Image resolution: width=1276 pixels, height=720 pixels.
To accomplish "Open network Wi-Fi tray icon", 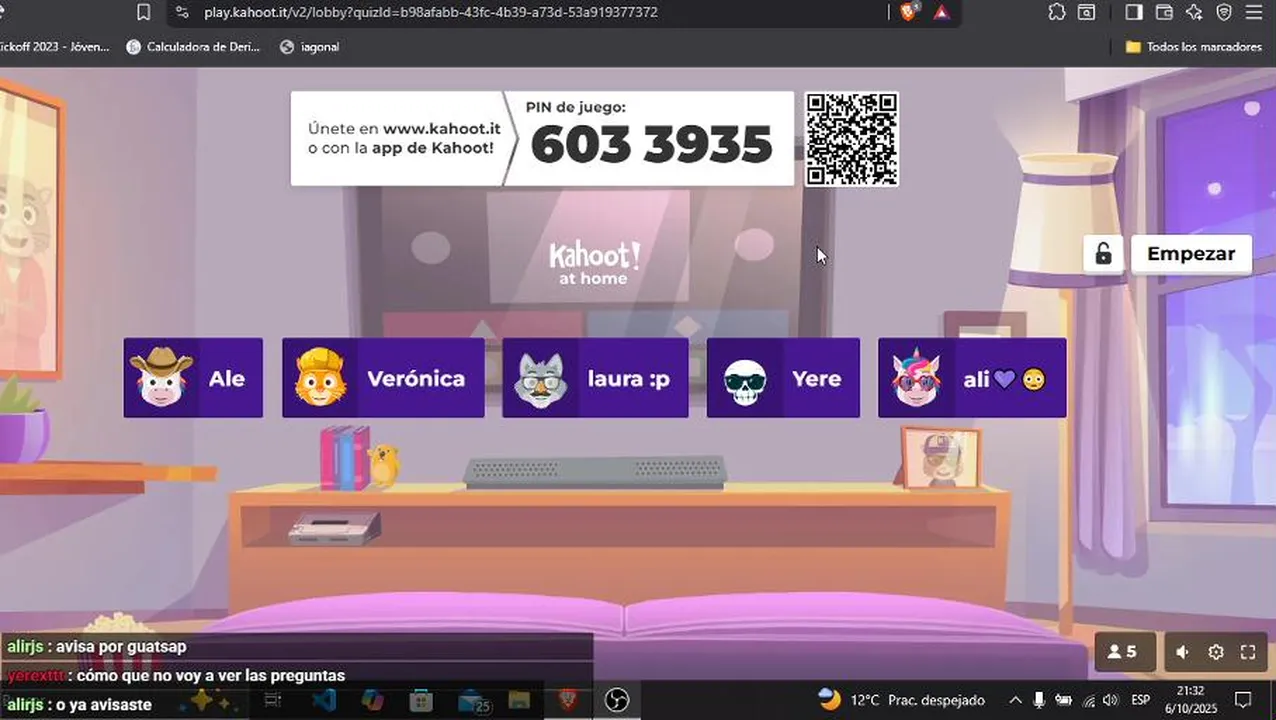I will [x=1089, y=700].
